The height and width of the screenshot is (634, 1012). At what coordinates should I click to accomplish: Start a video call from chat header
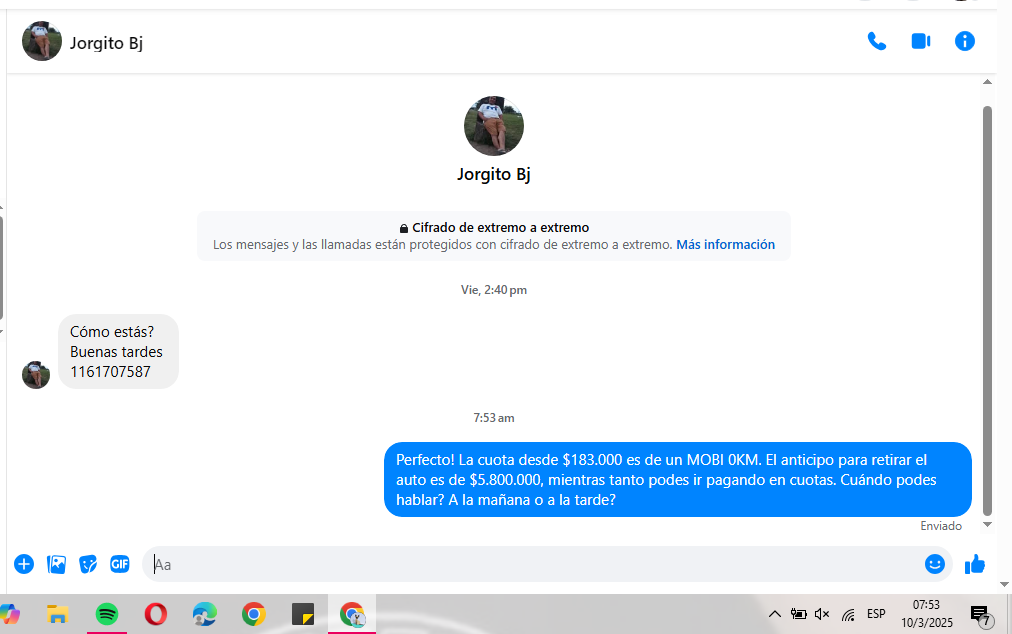(x=920, y=42)
